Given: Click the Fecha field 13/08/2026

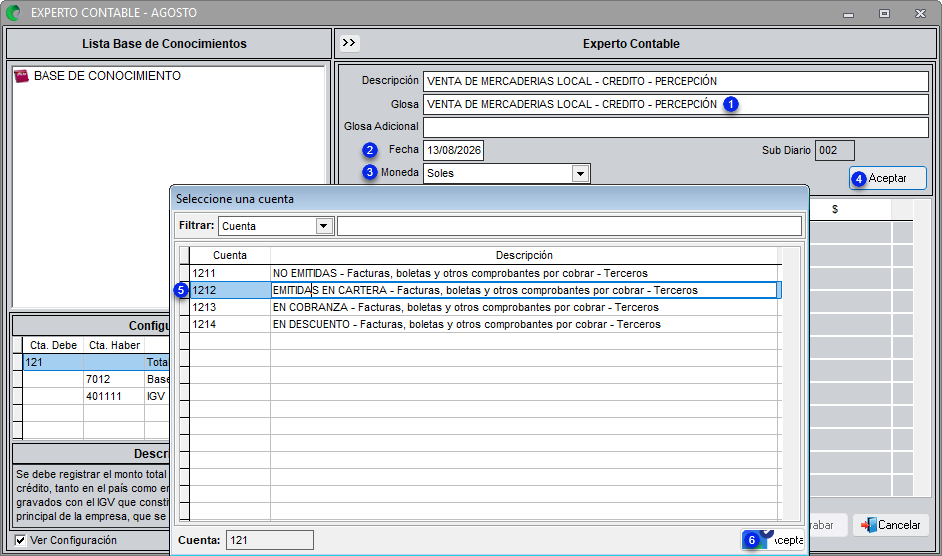Looking at the screenshot, I should tap(454, 150).
